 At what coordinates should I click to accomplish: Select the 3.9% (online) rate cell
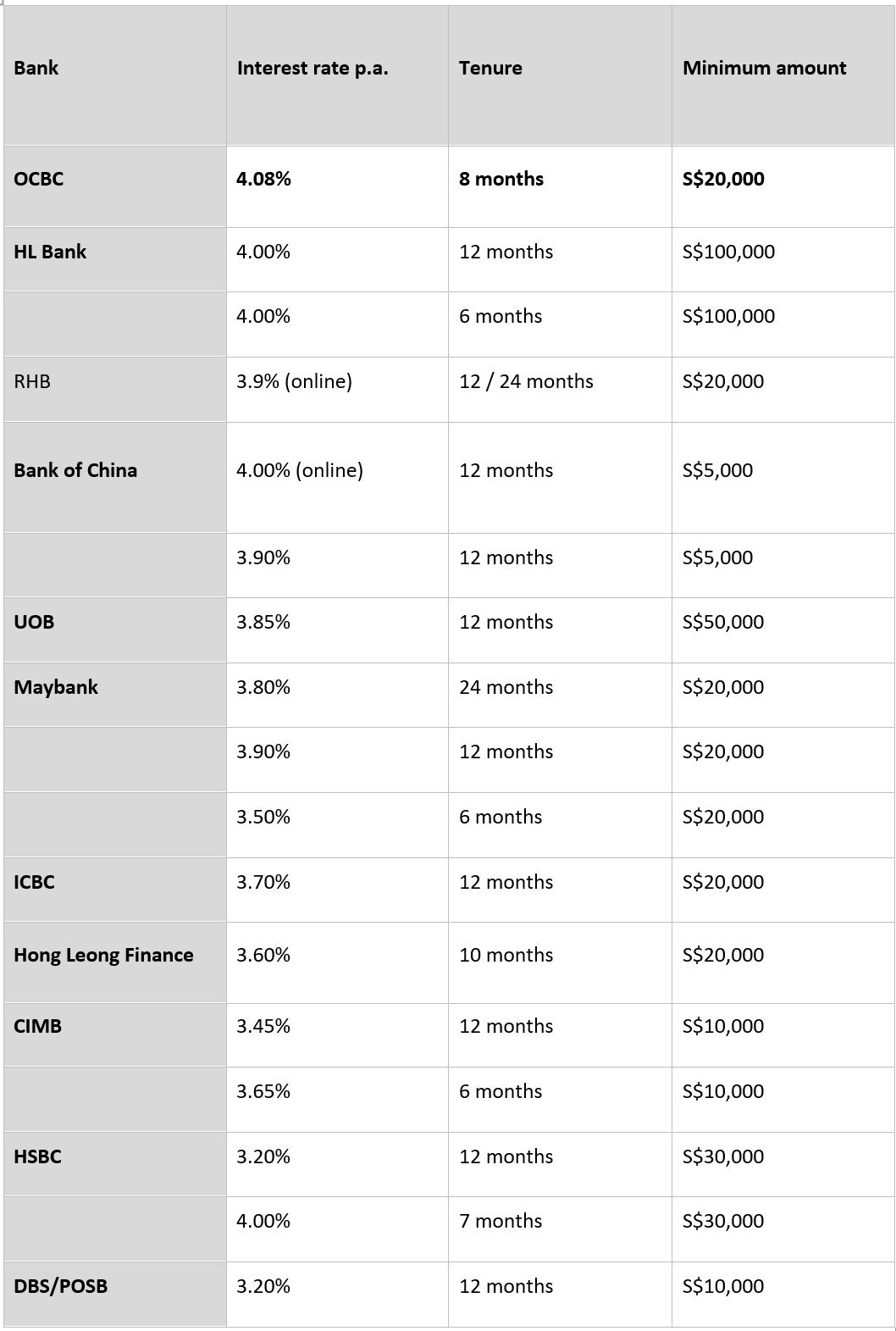coord(337,389)
